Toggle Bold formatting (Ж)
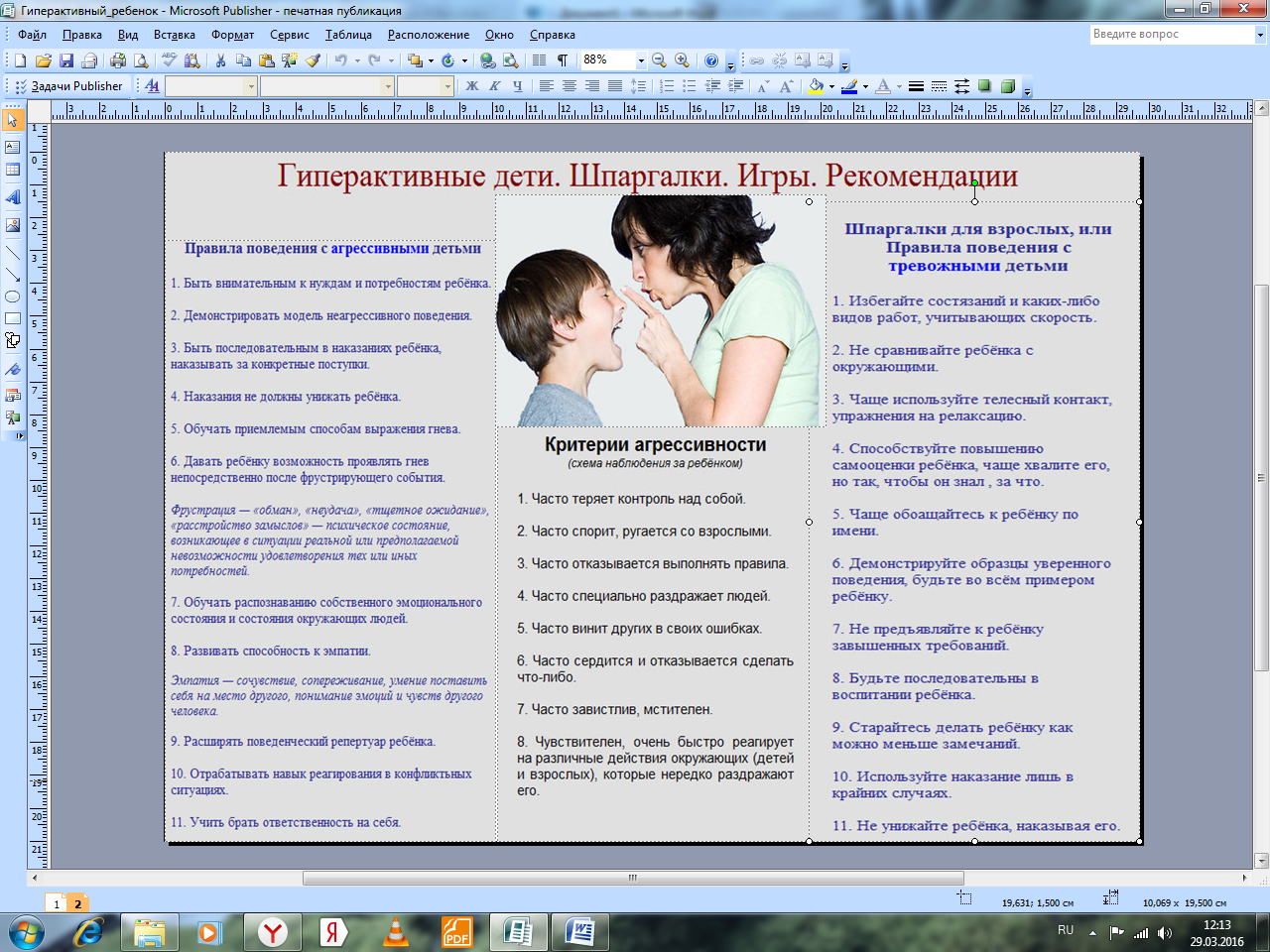Screen dimensions: 1270x952 472,86
